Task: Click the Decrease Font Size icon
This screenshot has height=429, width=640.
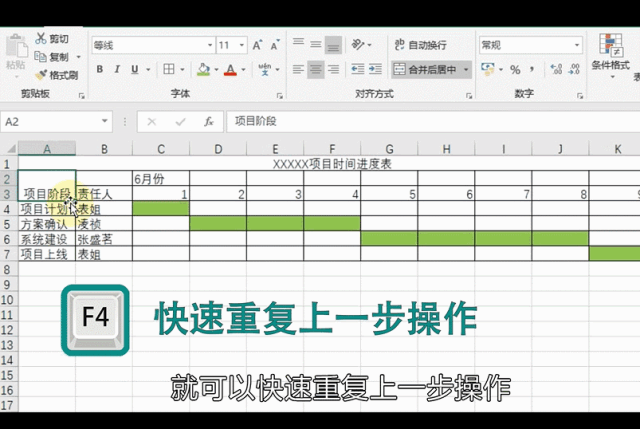Action: (275, 45)
